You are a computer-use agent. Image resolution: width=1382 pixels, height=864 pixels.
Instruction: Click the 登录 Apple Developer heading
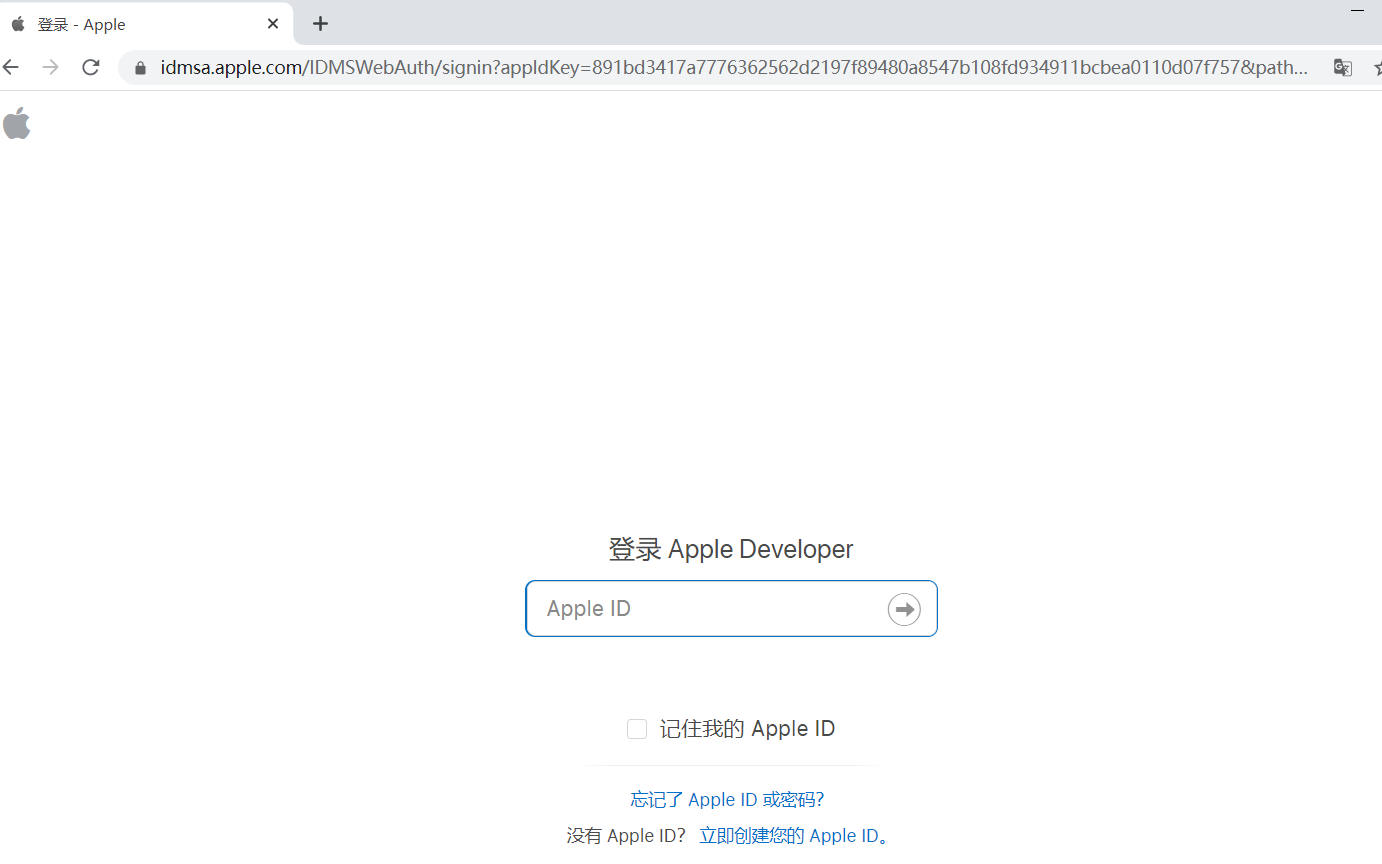click(731, 549)
